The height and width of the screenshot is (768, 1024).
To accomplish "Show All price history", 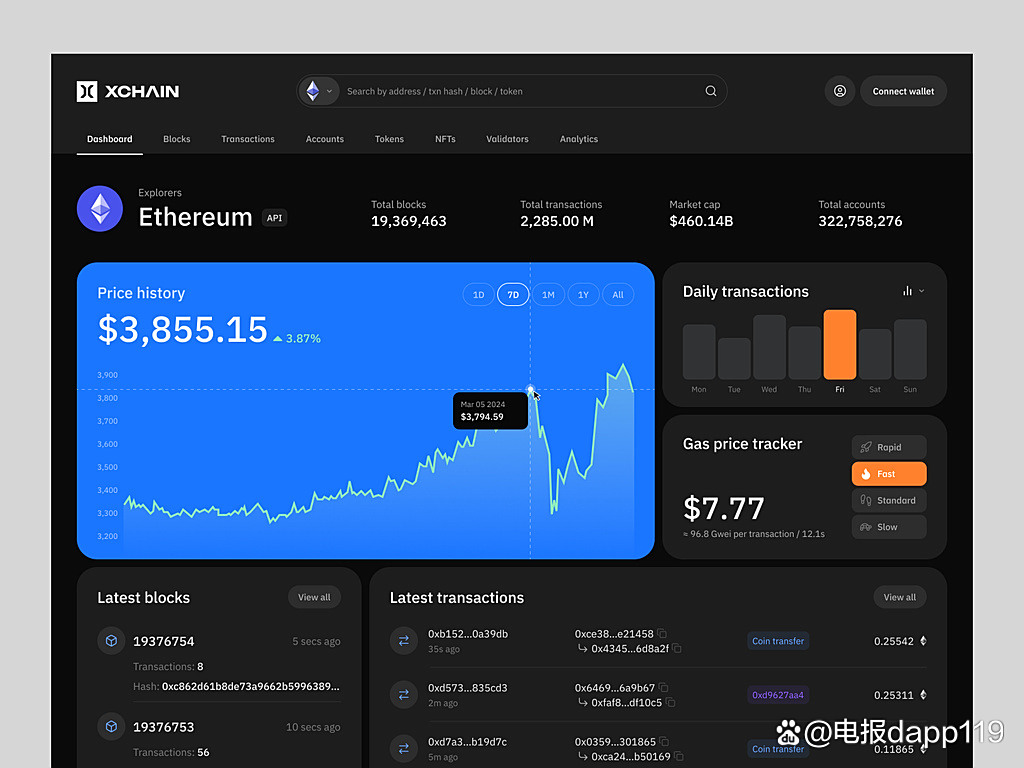I will pyautogui.click(x=618, y=295).
